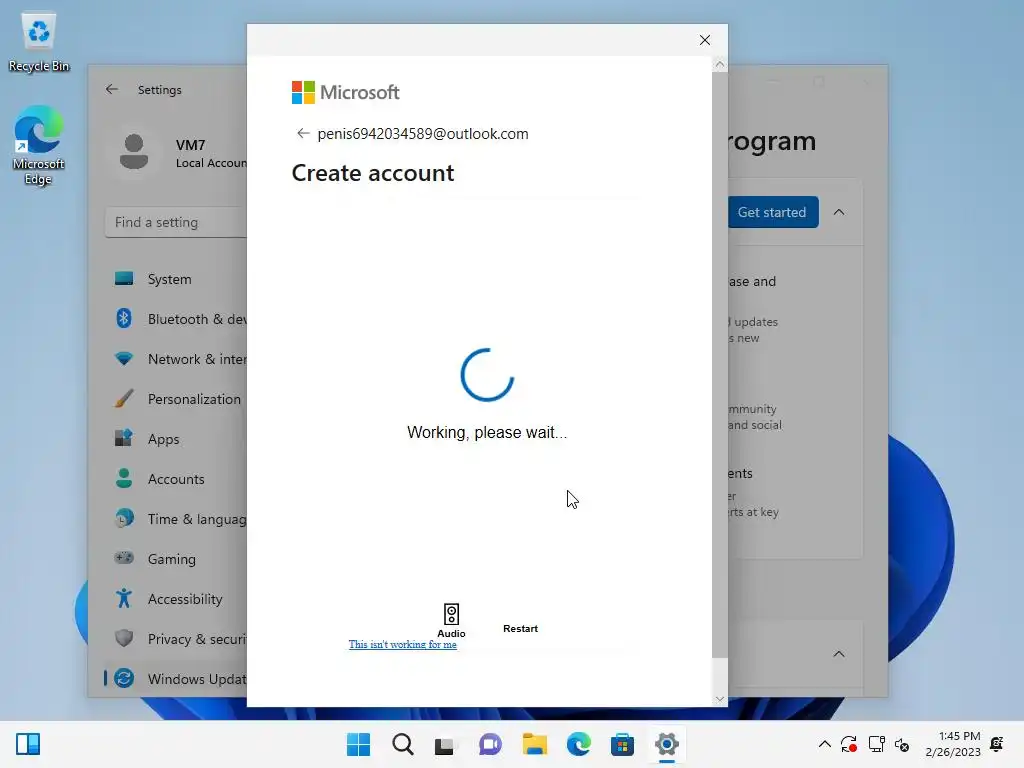Screen dimensions: 1024x768
Task: Click the dialog scrollbar up arrow
Action: coord(720,64)
